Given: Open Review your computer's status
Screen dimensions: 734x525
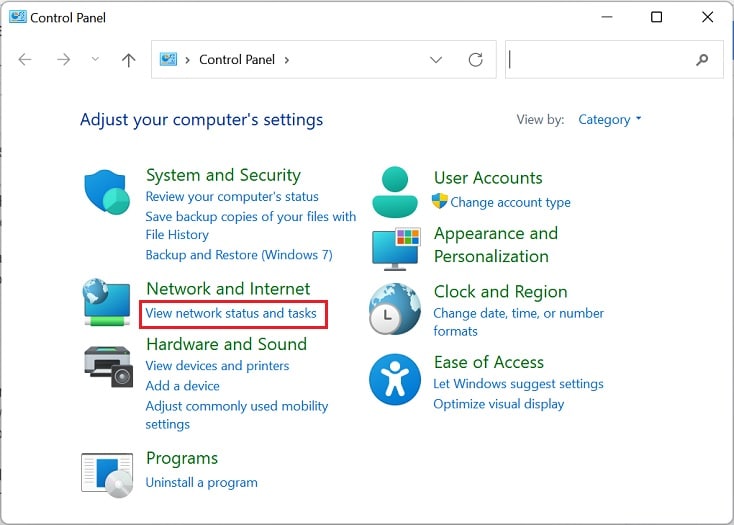Looking at the screenshot, I should (232, 197).
